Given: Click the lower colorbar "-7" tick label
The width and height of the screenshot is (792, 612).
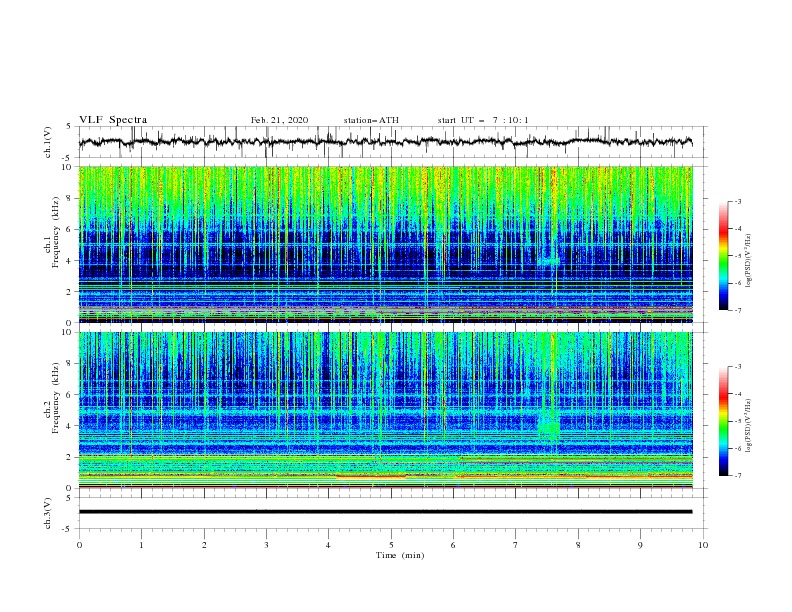Looking at the screenshot, I should click(x=737, y=476).
